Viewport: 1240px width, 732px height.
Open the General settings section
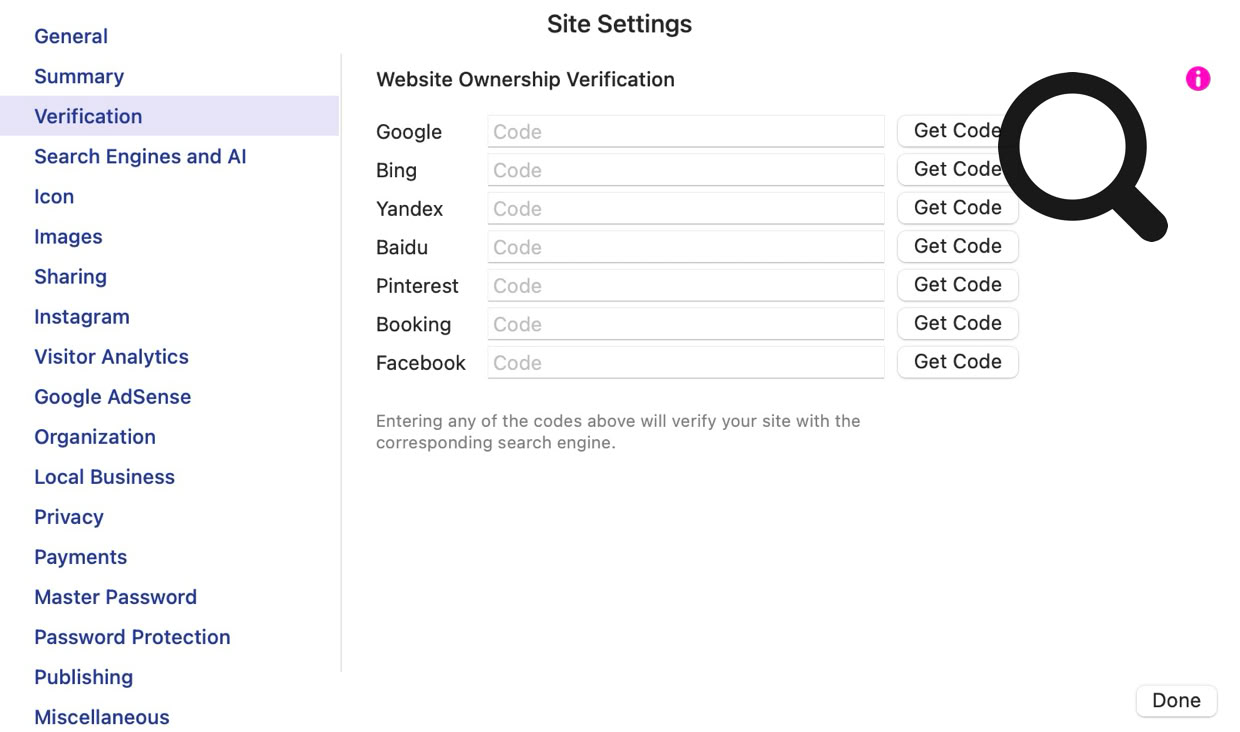(x=71, y=36)
